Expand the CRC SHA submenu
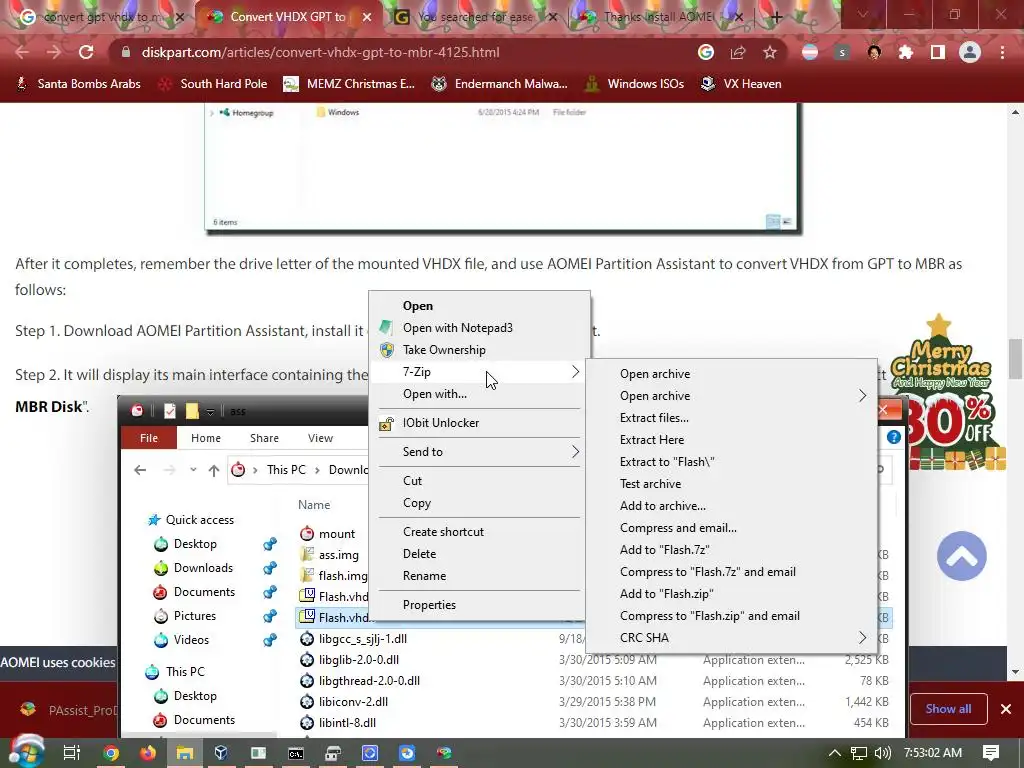Viewport: 1024px width, 768px height. pyautogui.click(x=731, y=637)
